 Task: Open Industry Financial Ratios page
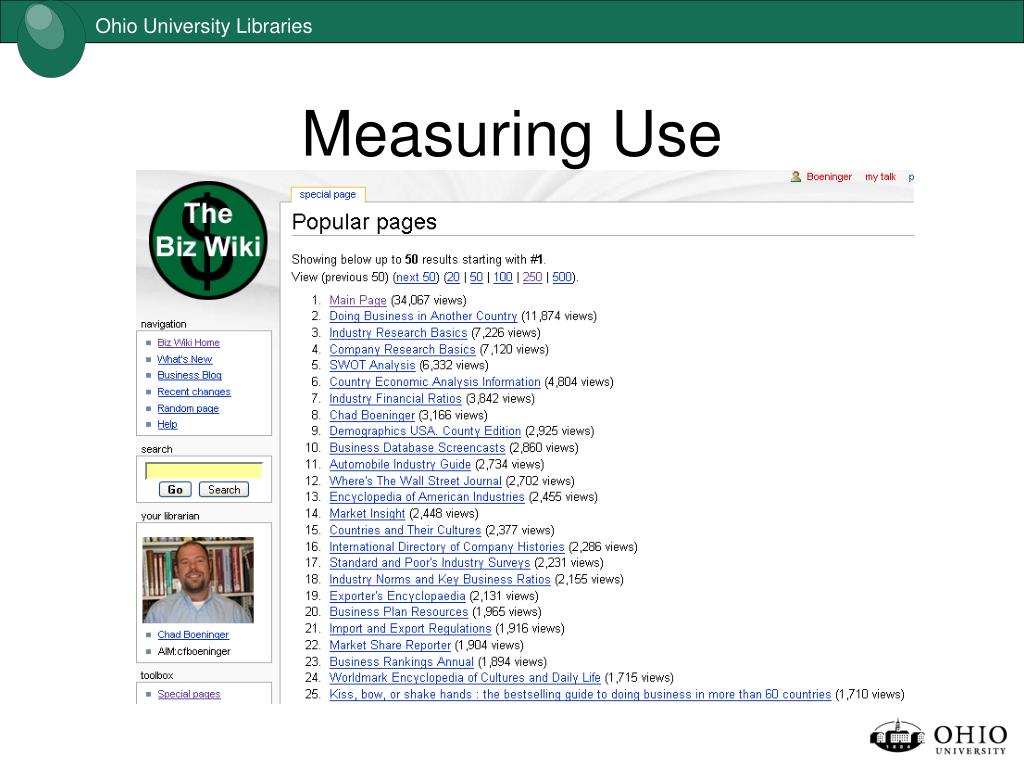click(x=395, y=398)
